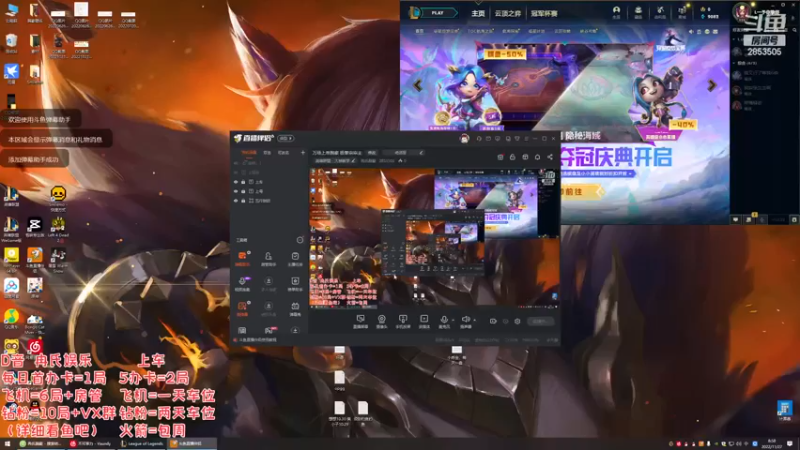Mute League homepage sound via speaker icon

tap(691, 32)
